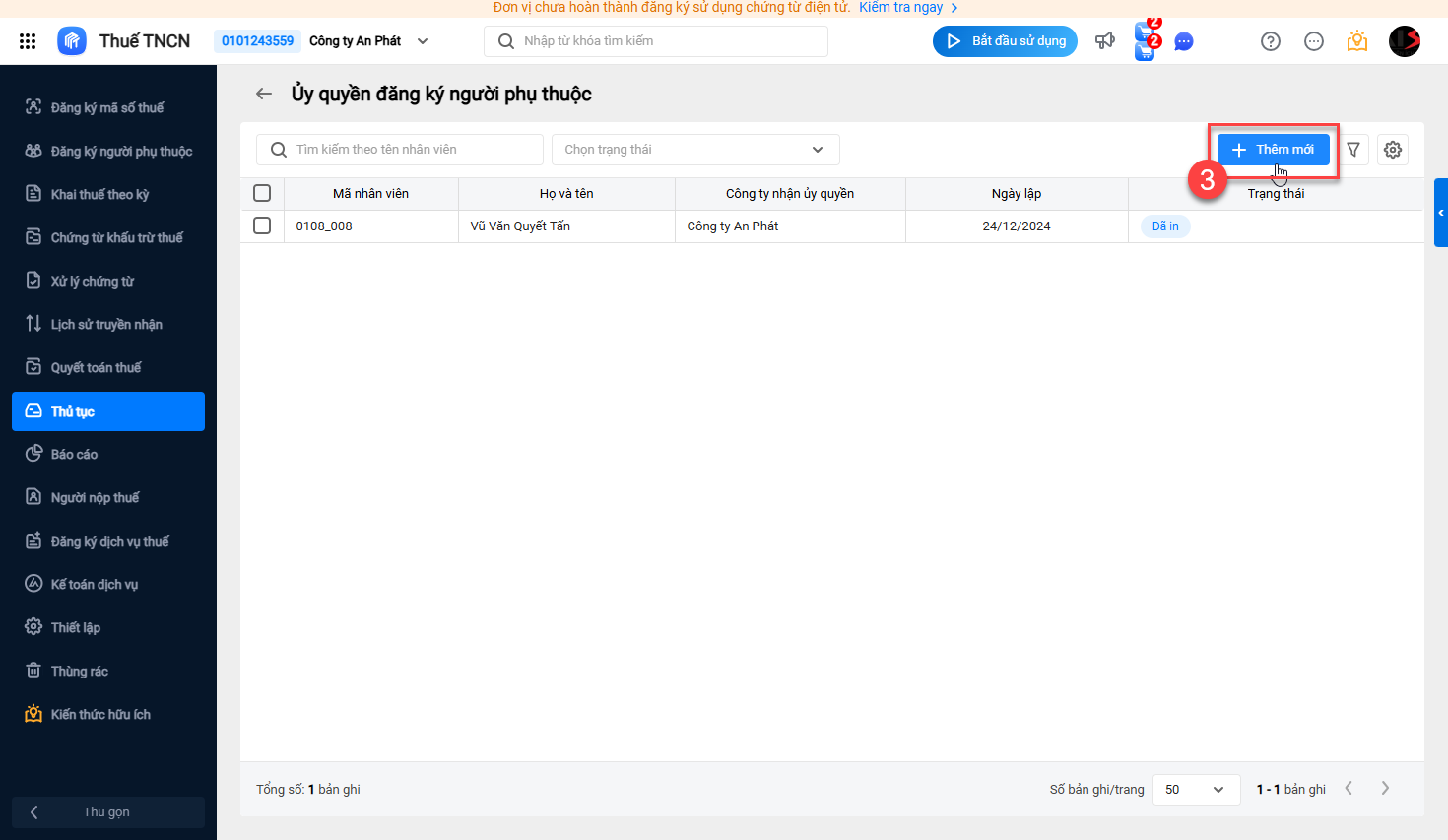This screenshot has width=1448, height=840.
Task: Click the Thuế TNCN app logo
Action: (72, 41)
